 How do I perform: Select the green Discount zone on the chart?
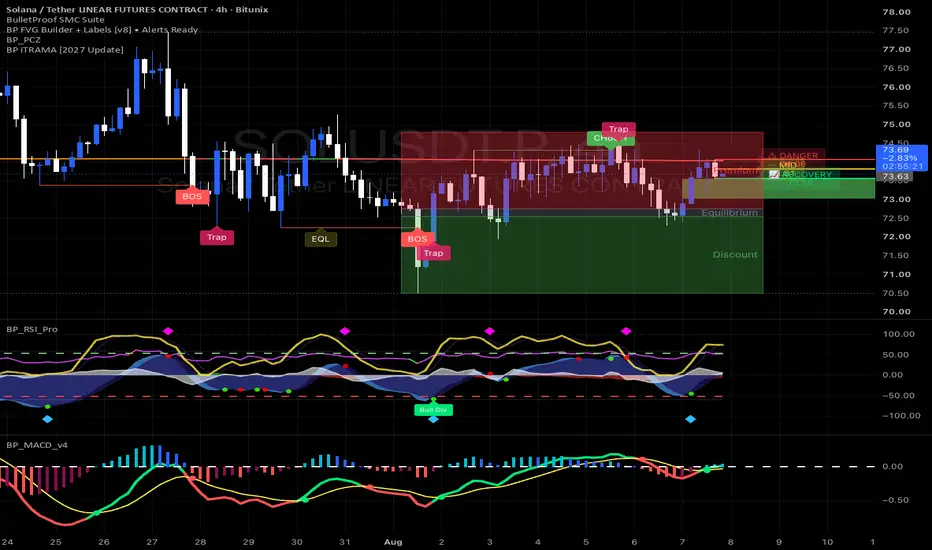582,254
